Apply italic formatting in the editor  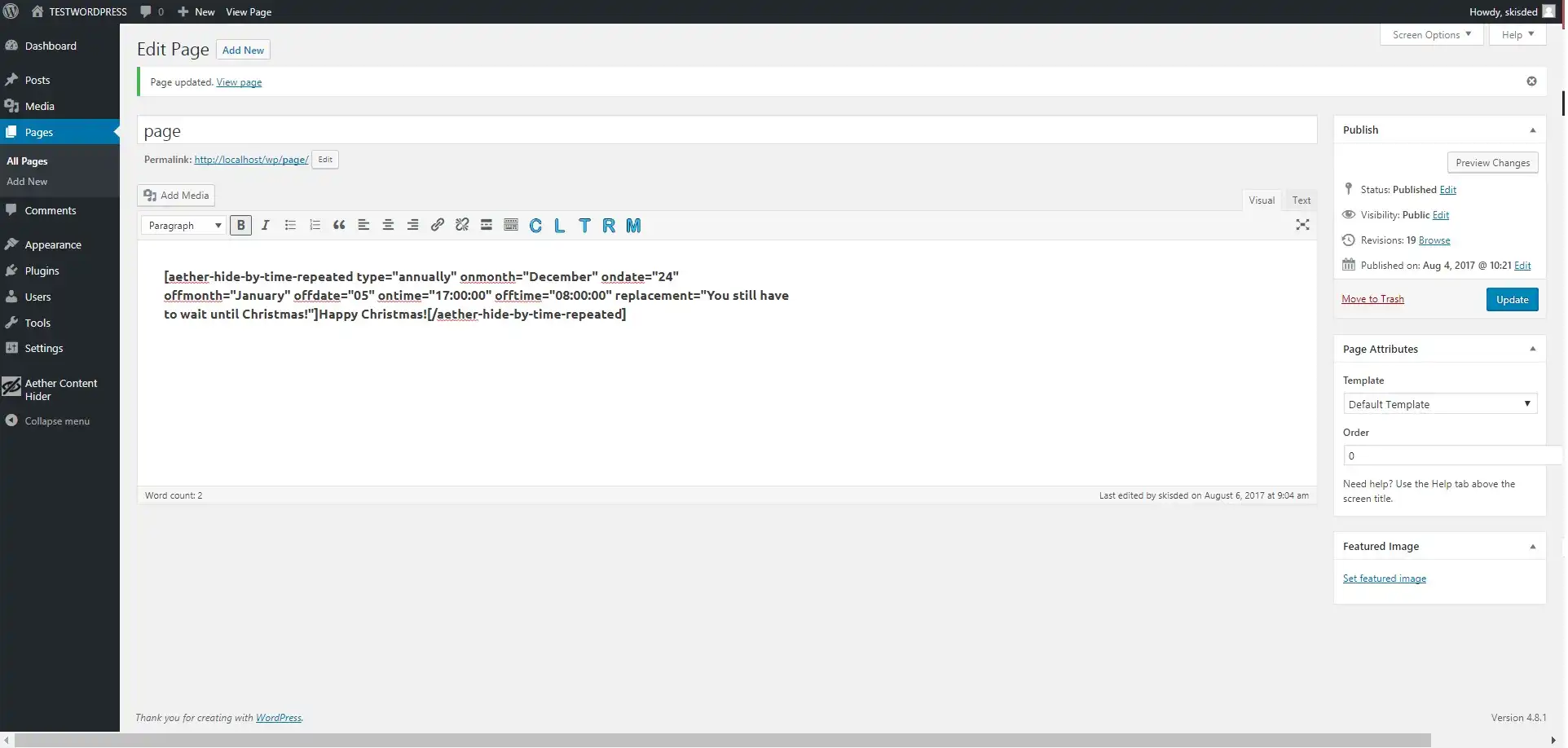tap(265, 226)
